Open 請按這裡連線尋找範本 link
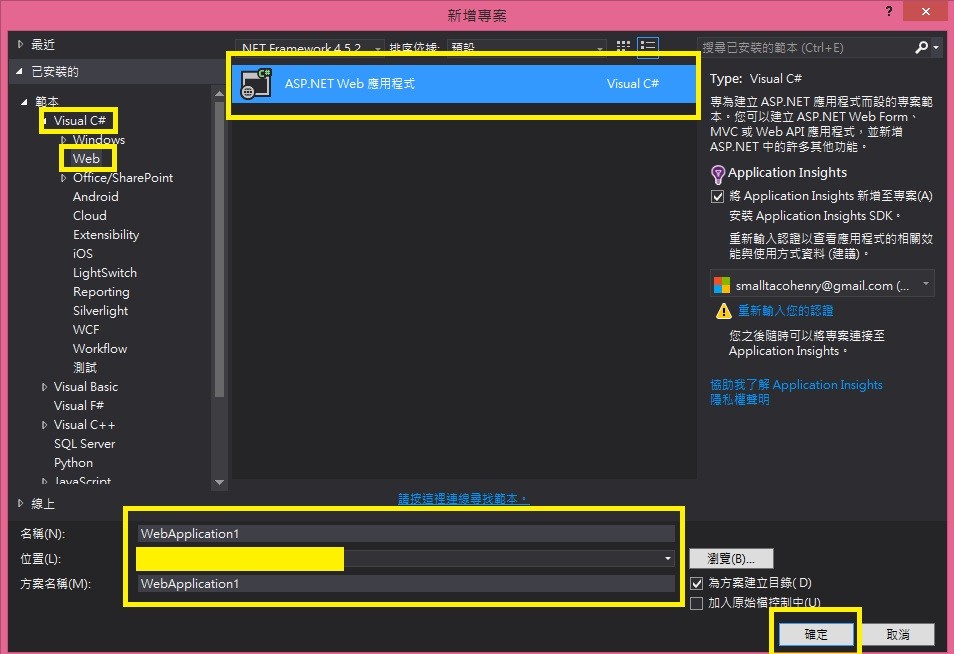954x654 pixels. [464, 499]
